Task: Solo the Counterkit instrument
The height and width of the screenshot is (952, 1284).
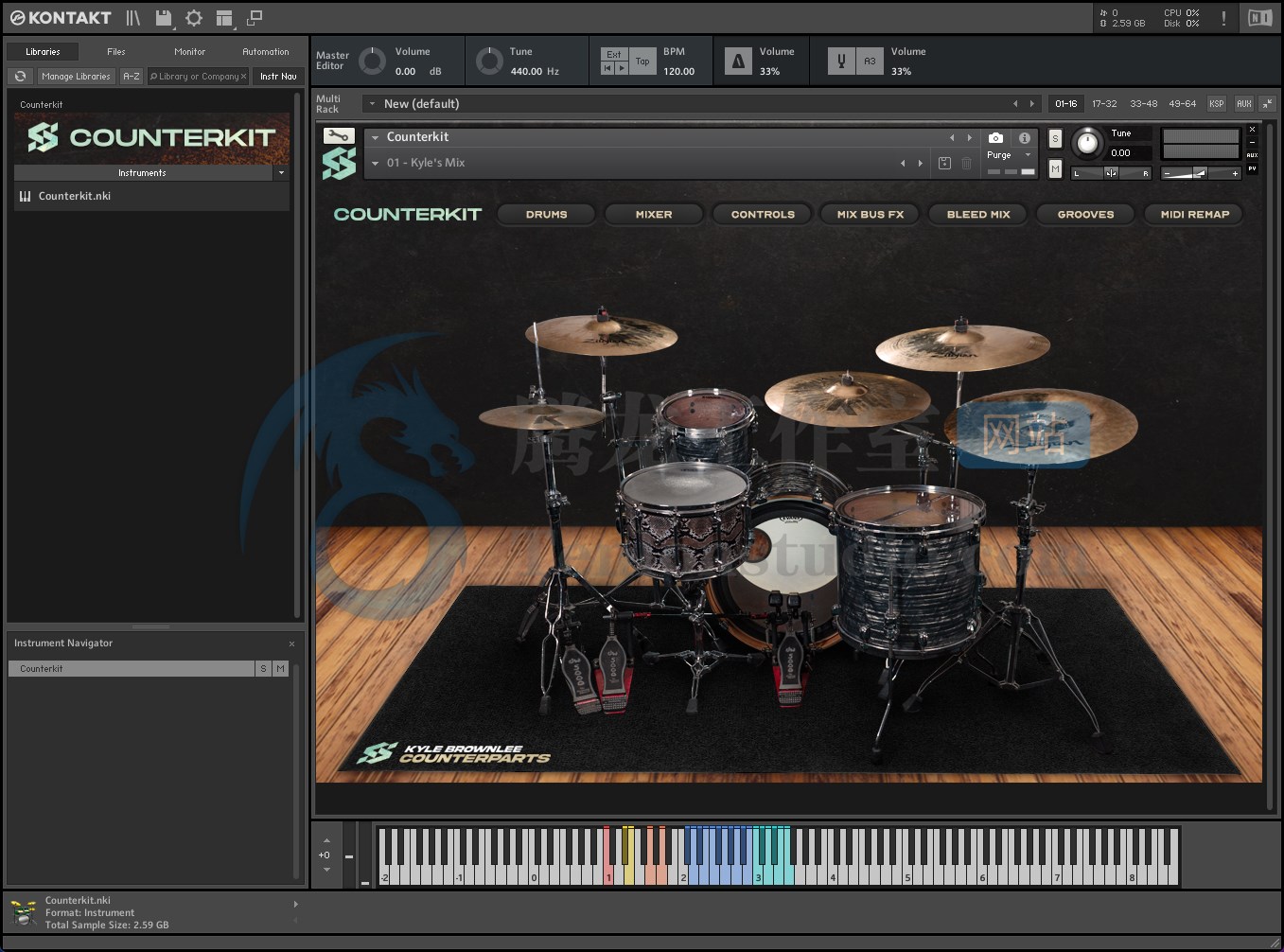Action: pyautogui.click(x=1055, y=139)
